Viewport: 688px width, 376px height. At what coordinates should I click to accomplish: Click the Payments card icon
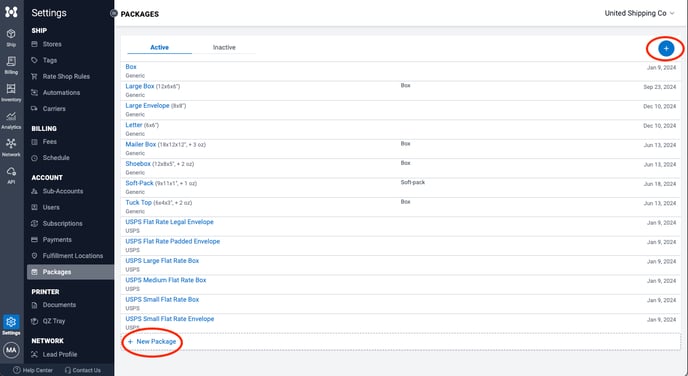pos(35,240)
